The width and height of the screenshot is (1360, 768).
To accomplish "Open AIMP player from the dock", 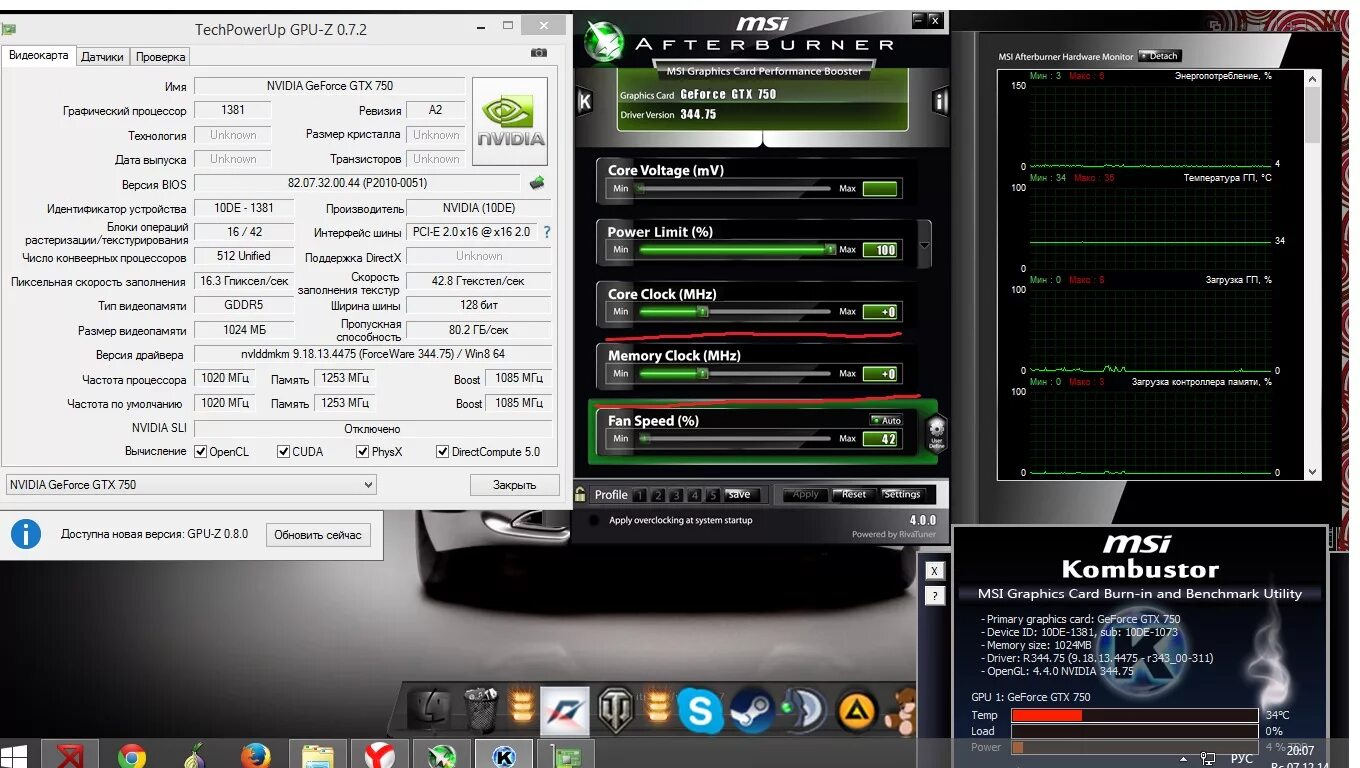I will (857, 712).
